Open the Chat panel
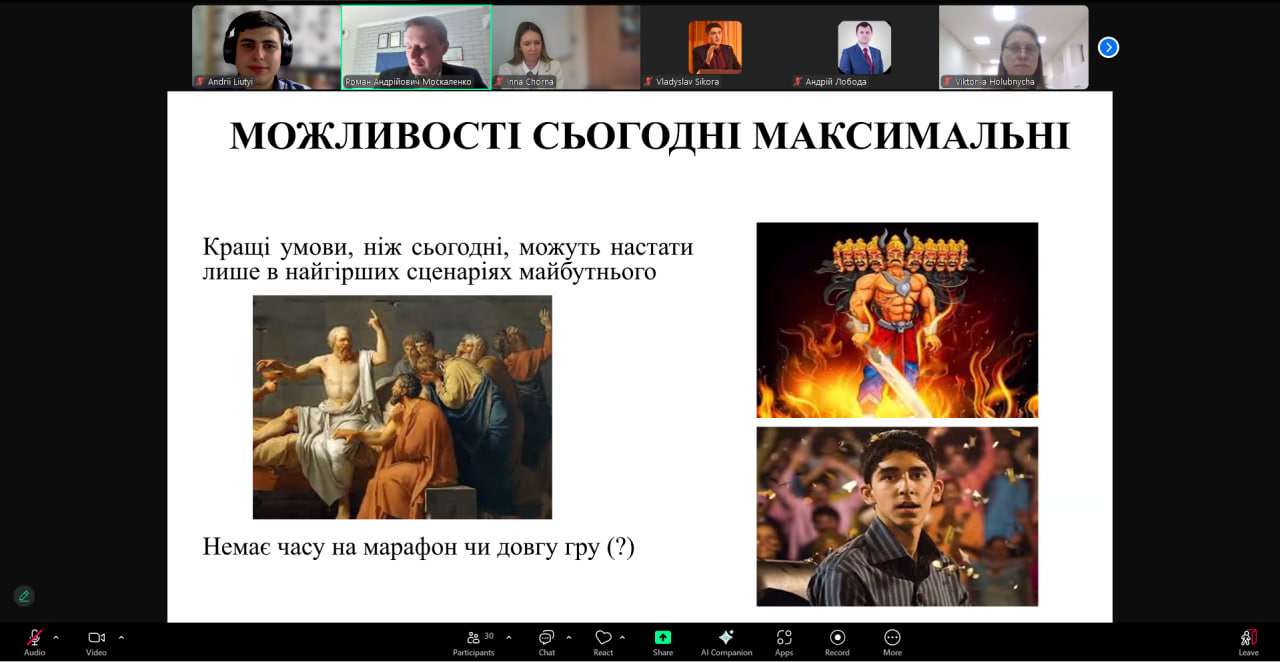This screenshot has height=662, width=1280. (547, 641)
